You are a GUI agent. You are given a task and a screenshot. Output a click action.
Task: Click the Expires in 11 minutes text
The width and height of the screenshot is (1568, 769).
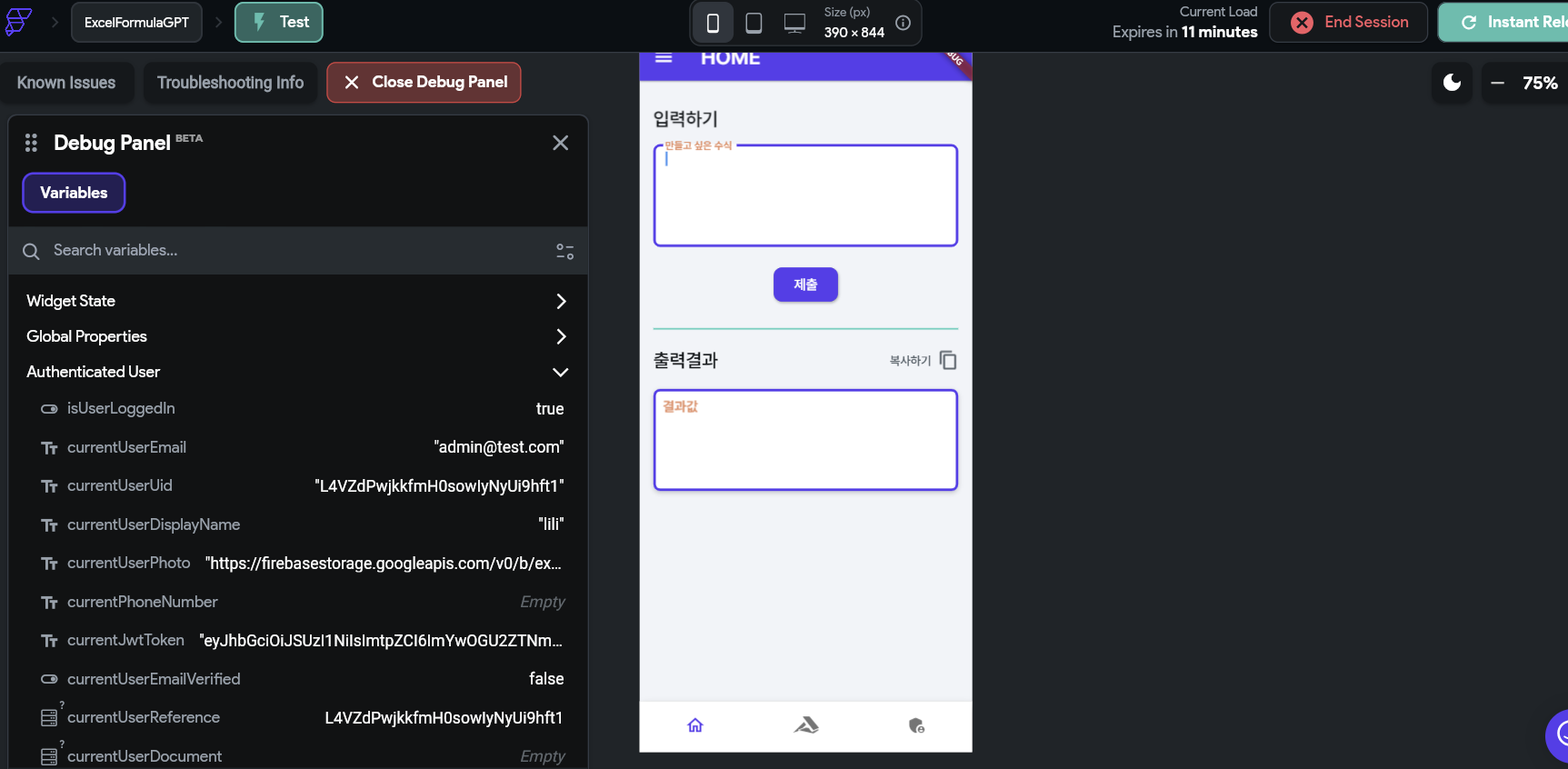[1184, 32]
